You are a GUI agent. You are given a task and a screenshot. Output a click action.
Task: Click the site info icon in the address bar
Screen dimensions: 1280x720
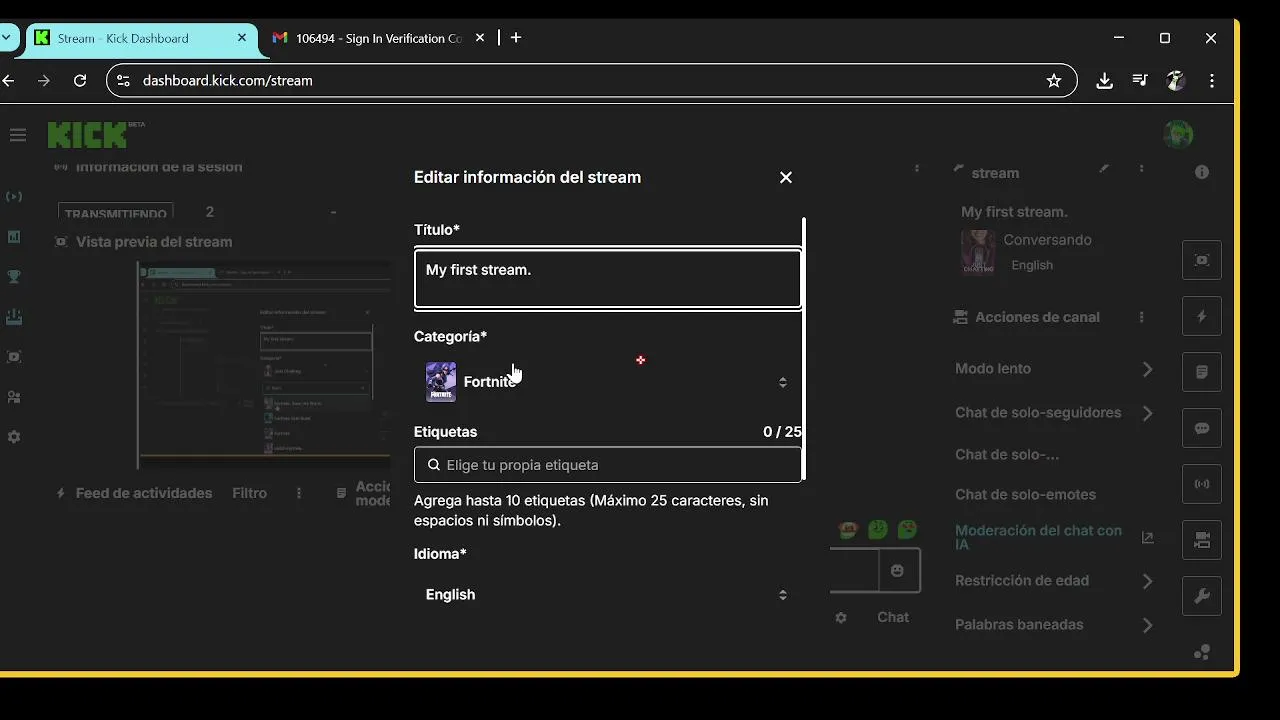123,80
